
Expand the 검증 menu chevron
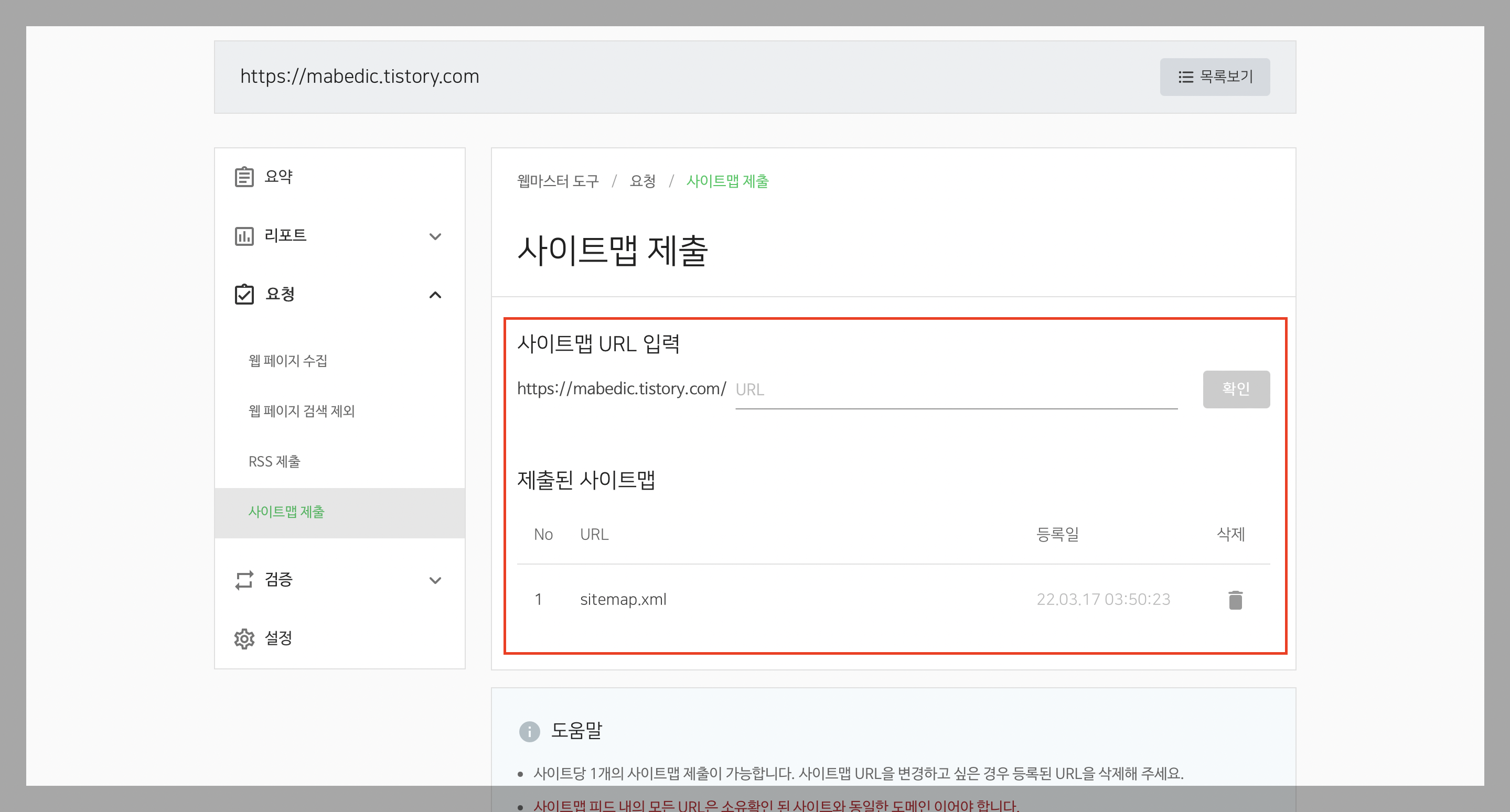435,580
